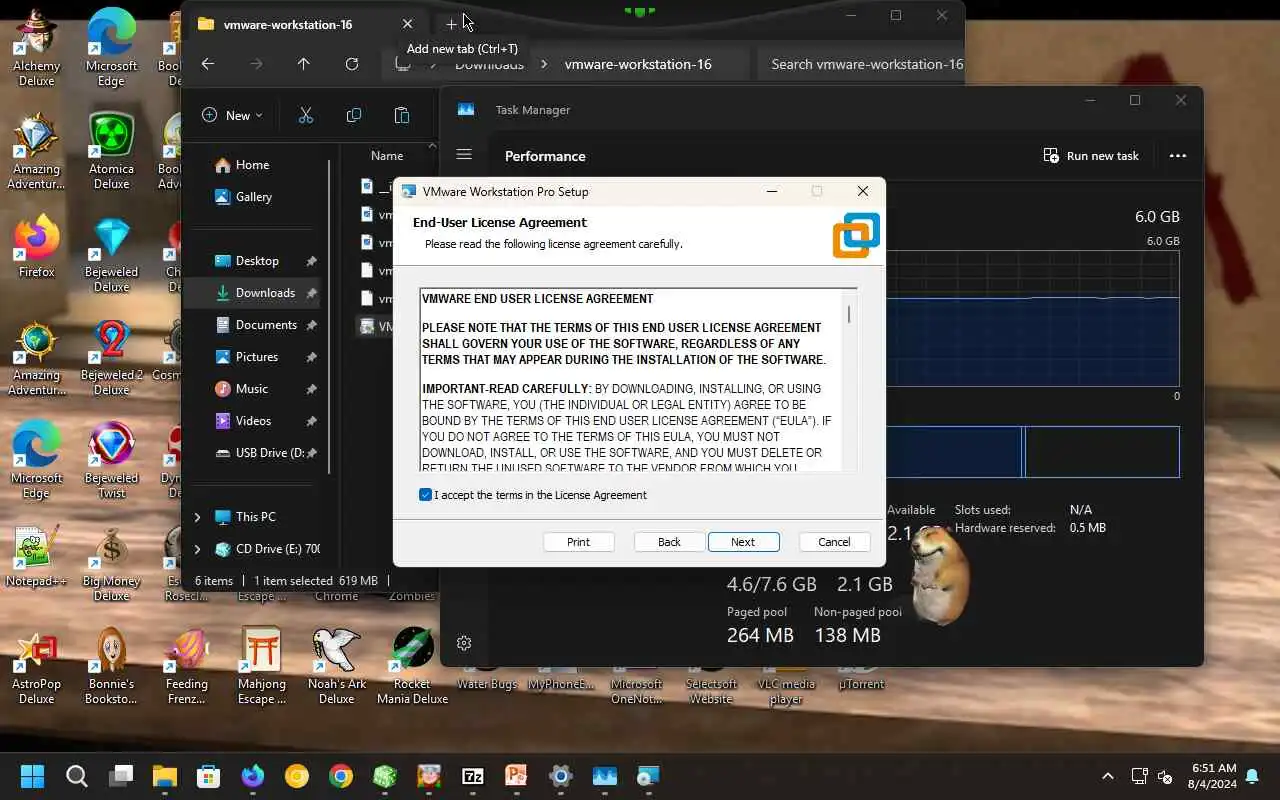Image resolution: width=1280 pixels, height=800 pixels.
Task: Click the Copy icon in Explorer toolbar
Action: [x=354, y=115]
